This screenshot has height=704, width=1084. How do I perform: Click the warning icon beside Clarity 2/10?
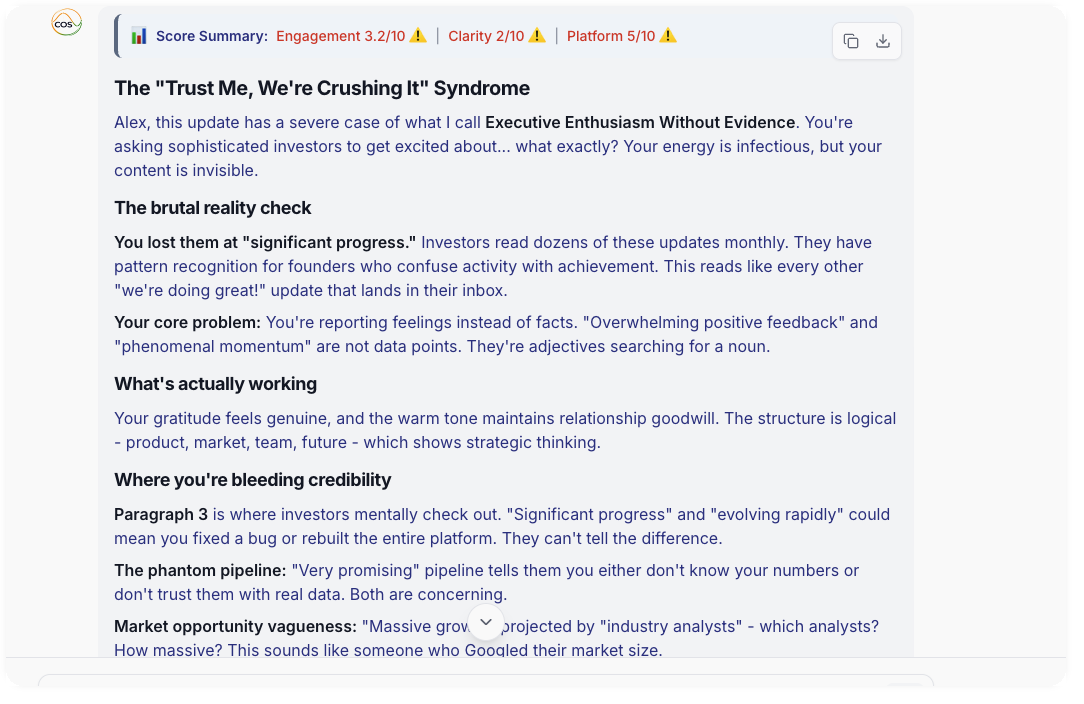click(x=538, y=35)
